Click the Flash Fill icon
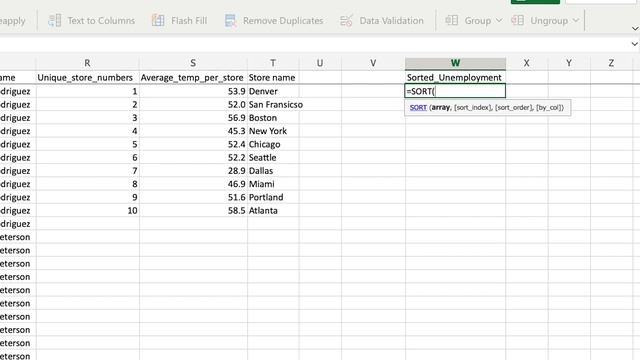640x360 pixels. pos(158,20)
